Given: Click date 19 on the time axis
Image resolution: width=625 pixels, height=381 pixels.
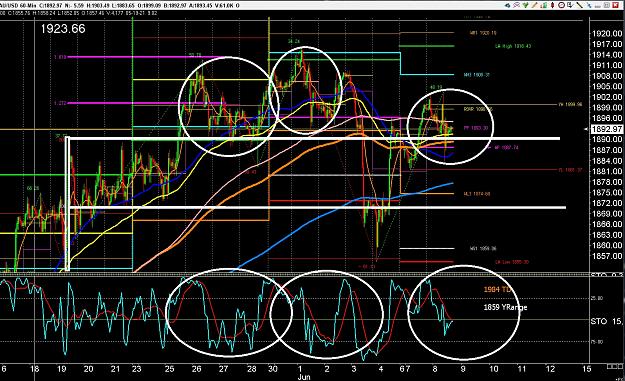Looking at the screenshot, I should point(61,369).
